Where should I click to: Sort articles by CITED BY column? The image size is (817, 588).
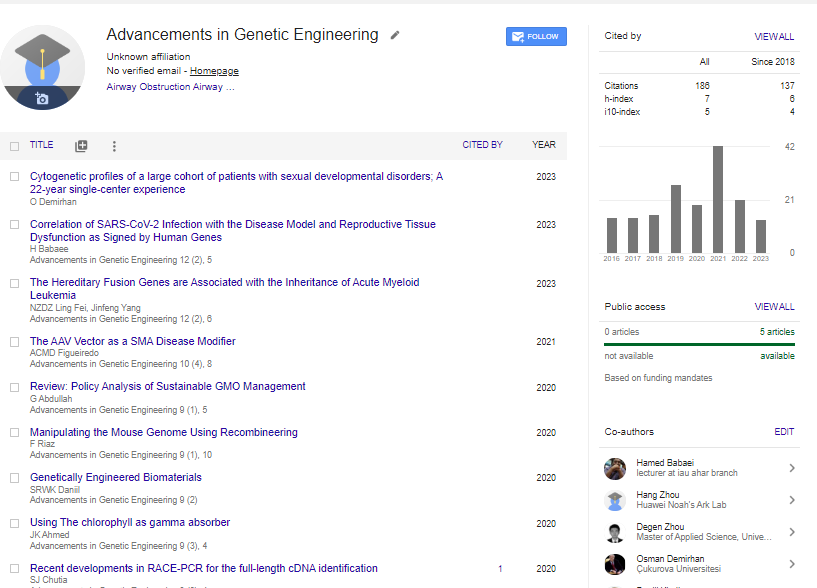point(482,145)
